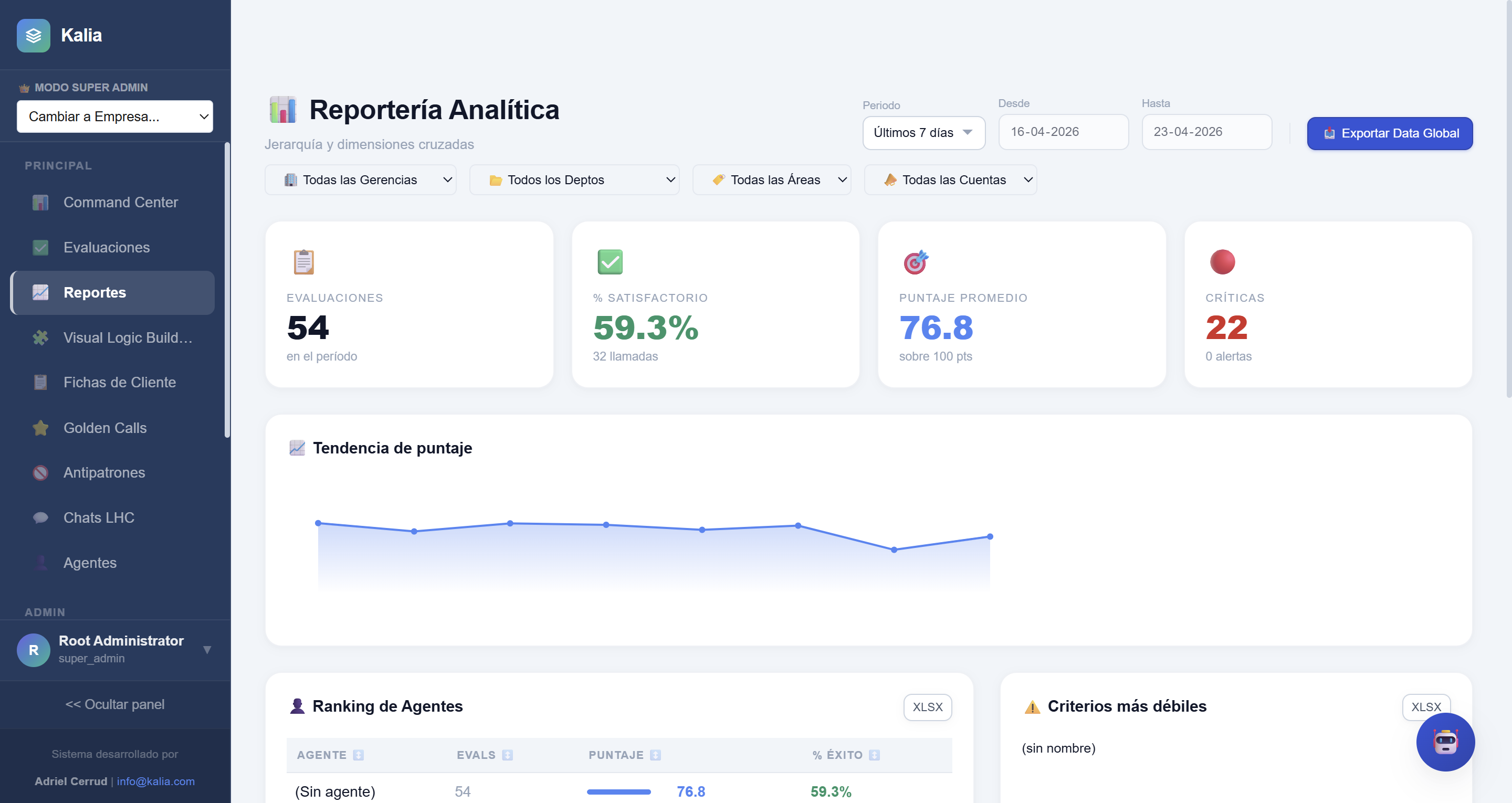Click the Fichas de Cliente document icon
This screenshot has height=803, width=1512.
[x=40, y=383]
